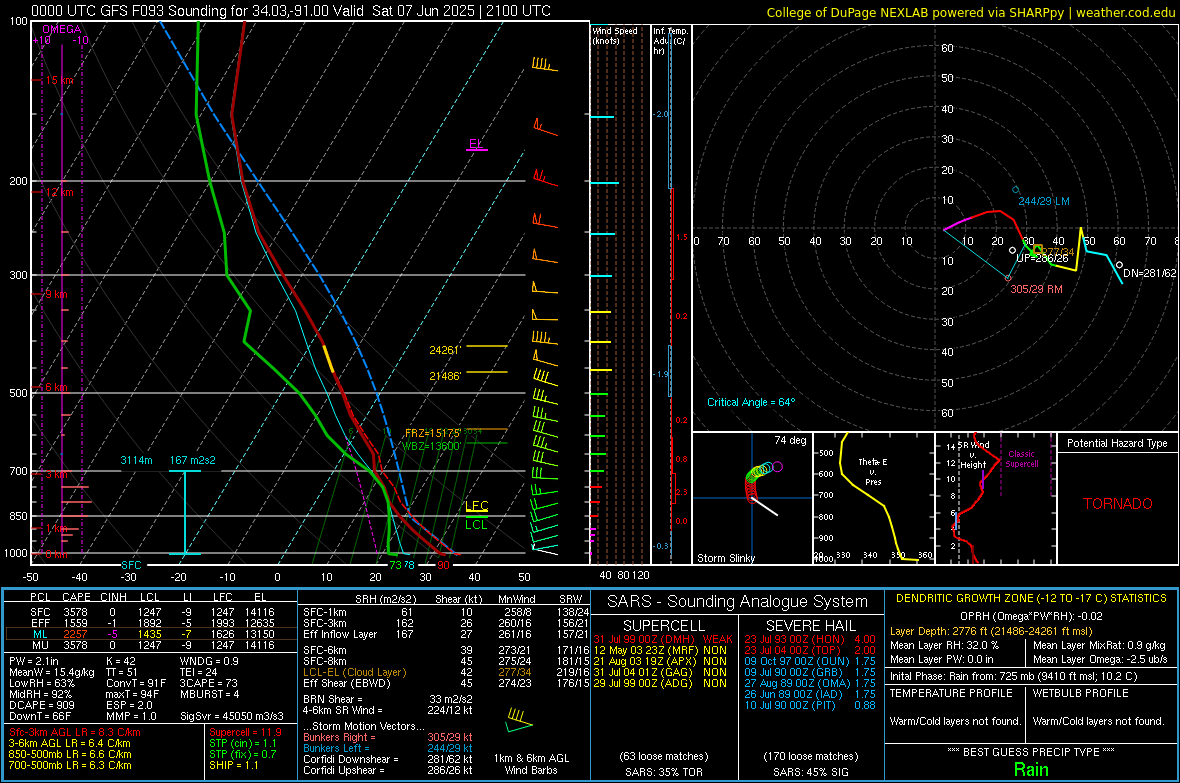Click the Storm Slinky caption
Screen dimensions: 1180x783
click(725, 558)
